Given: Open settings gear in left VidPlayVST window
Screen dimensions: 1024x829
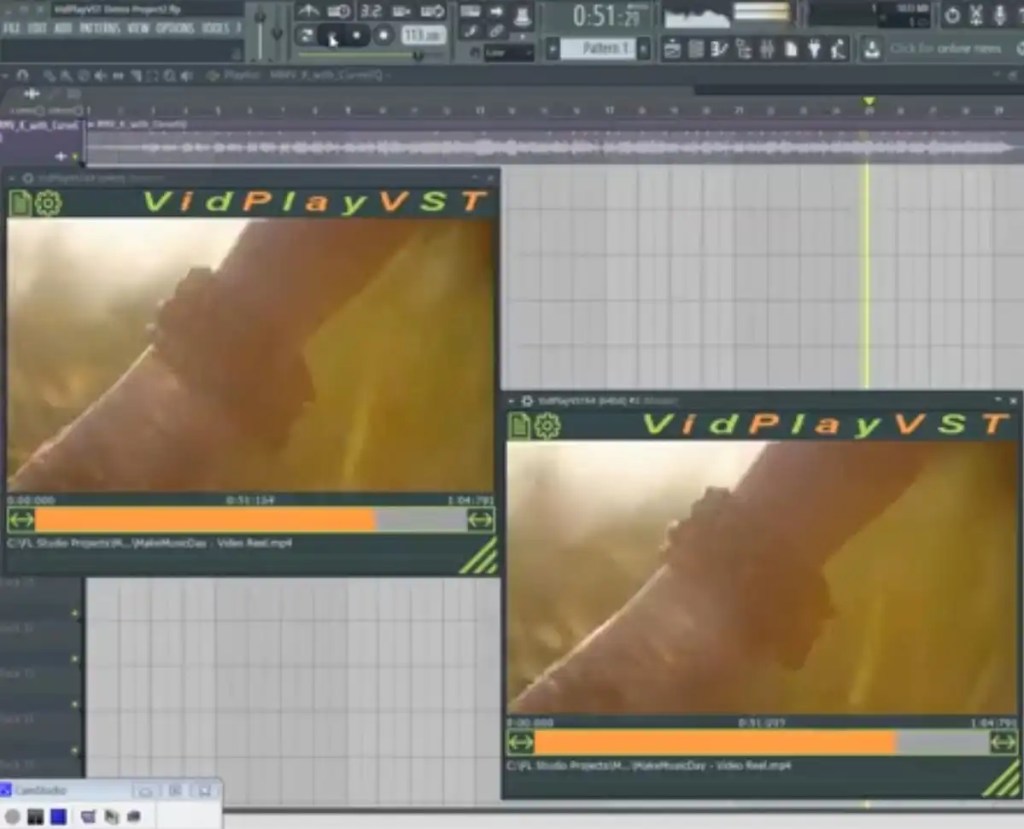Looking at the screenshot, I should click(x=47, y=203).
